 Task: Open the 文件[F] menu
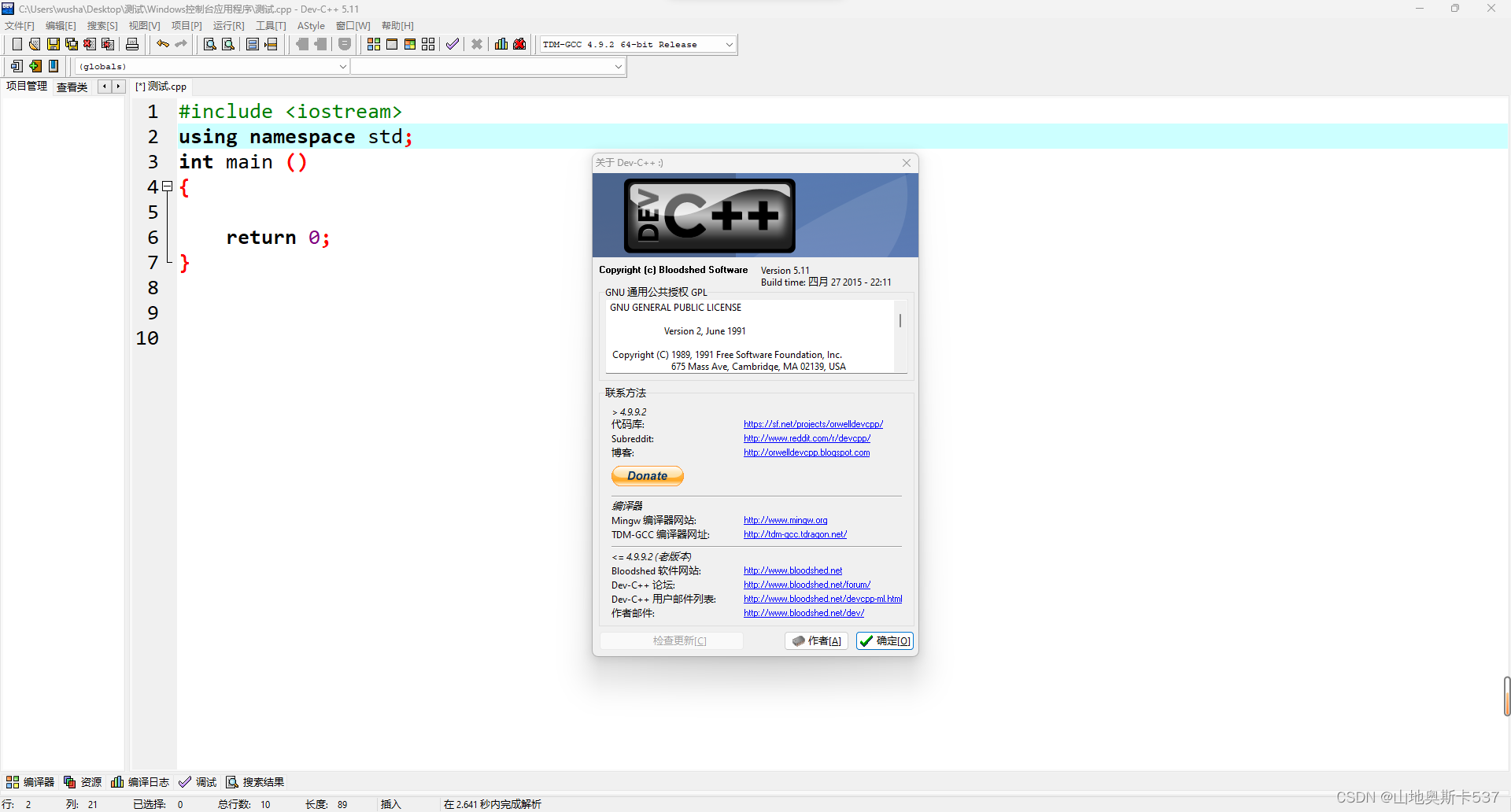pos(20,26)
